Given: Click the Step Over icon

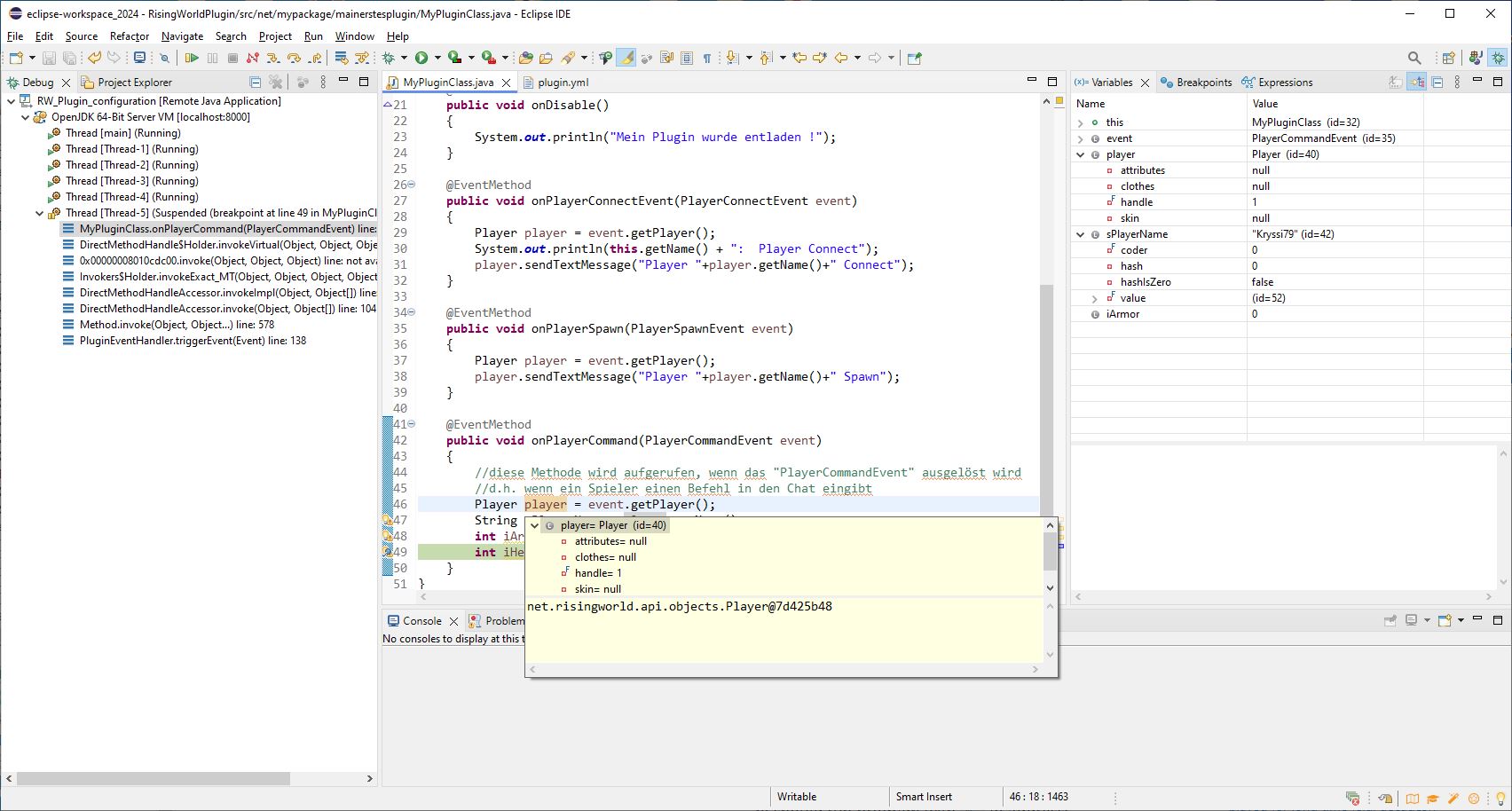Looking at the screenshot, I should (294, 59).
